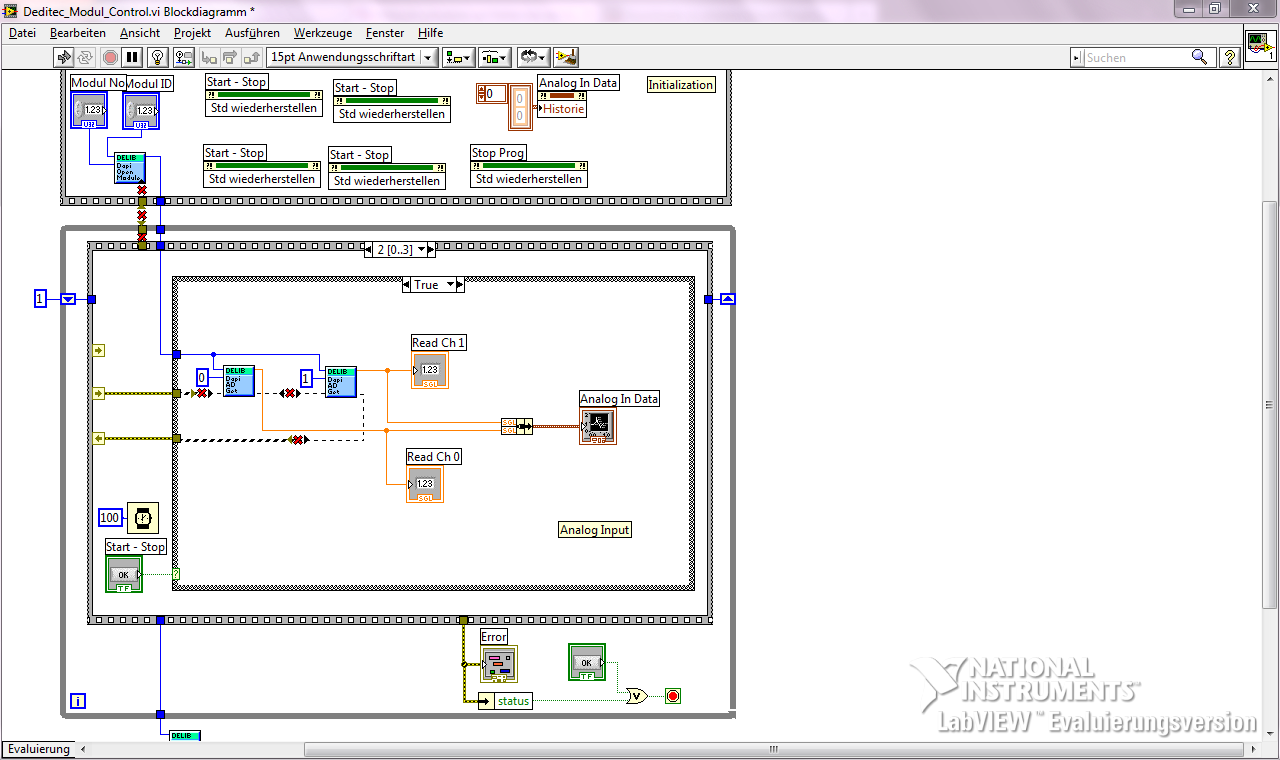Click the Run arrow toolbar icon
The width and height of the screenshot is (1280, 760).
(64, 57)
